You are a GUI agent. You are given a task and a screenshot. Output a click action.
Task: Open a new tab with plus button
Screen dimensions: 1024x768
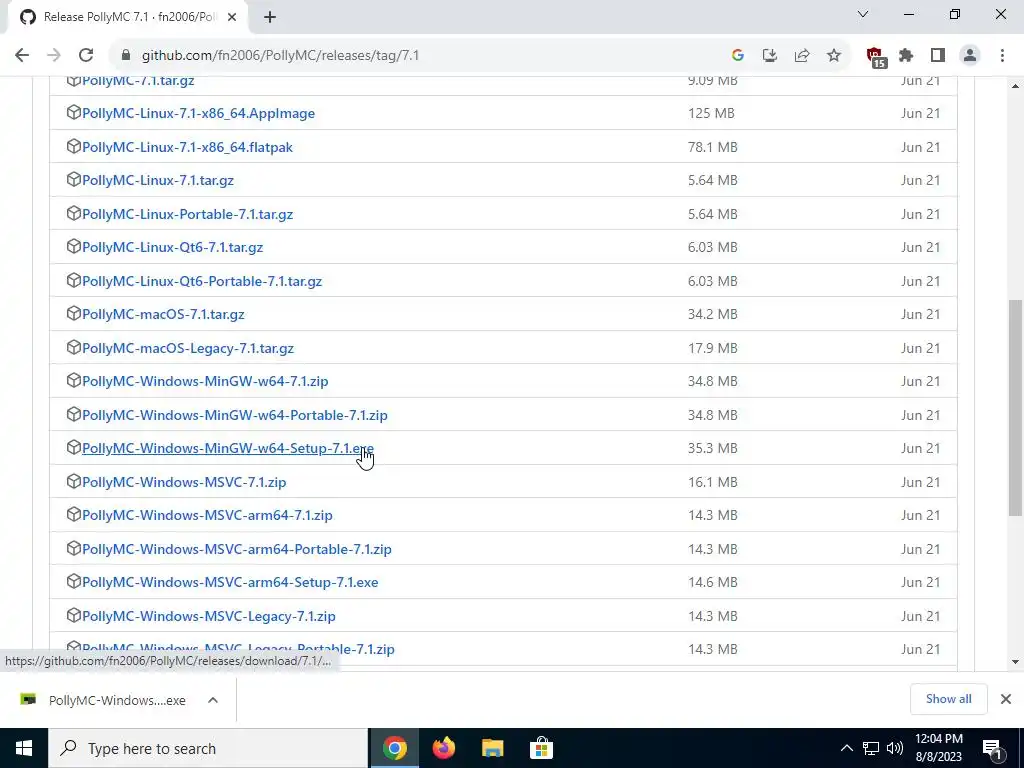(270, 17)
